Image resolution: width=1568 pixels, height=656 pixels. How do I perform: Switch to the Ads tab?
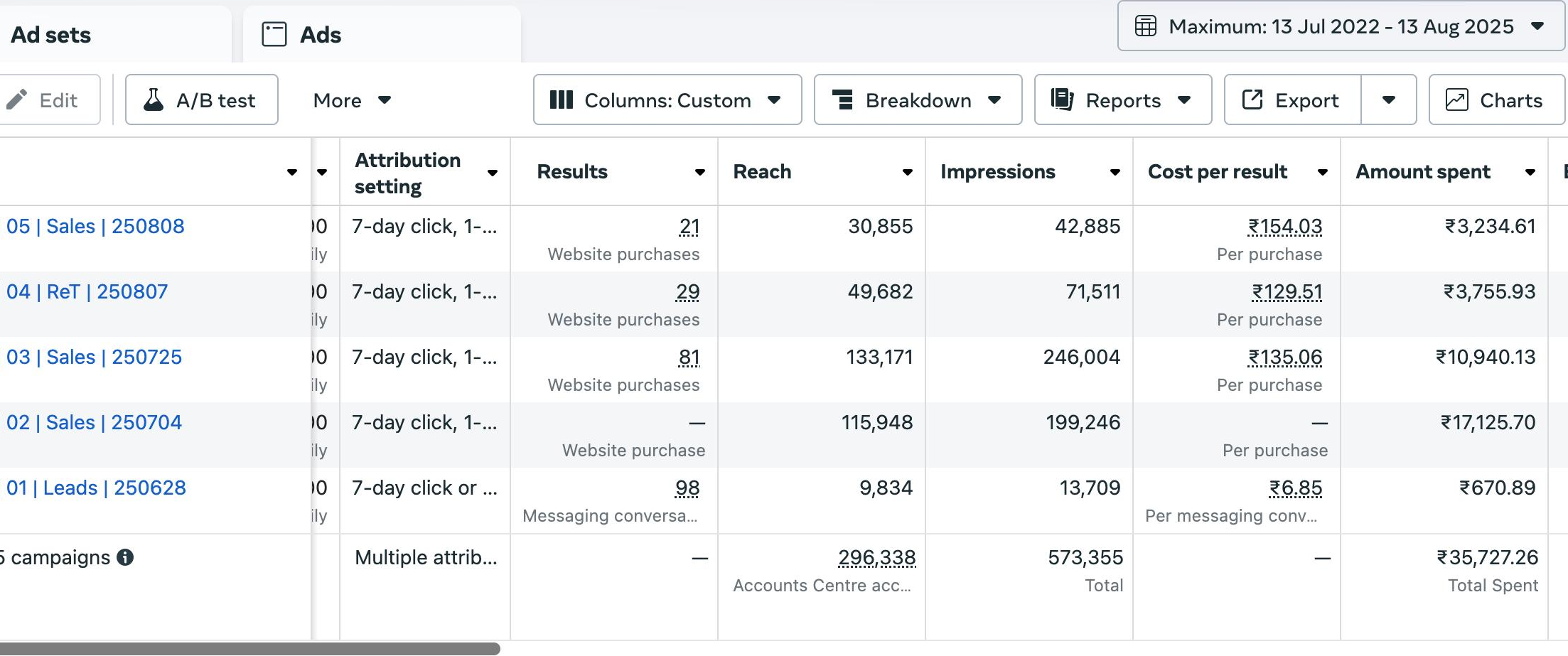tap(320, 35)
